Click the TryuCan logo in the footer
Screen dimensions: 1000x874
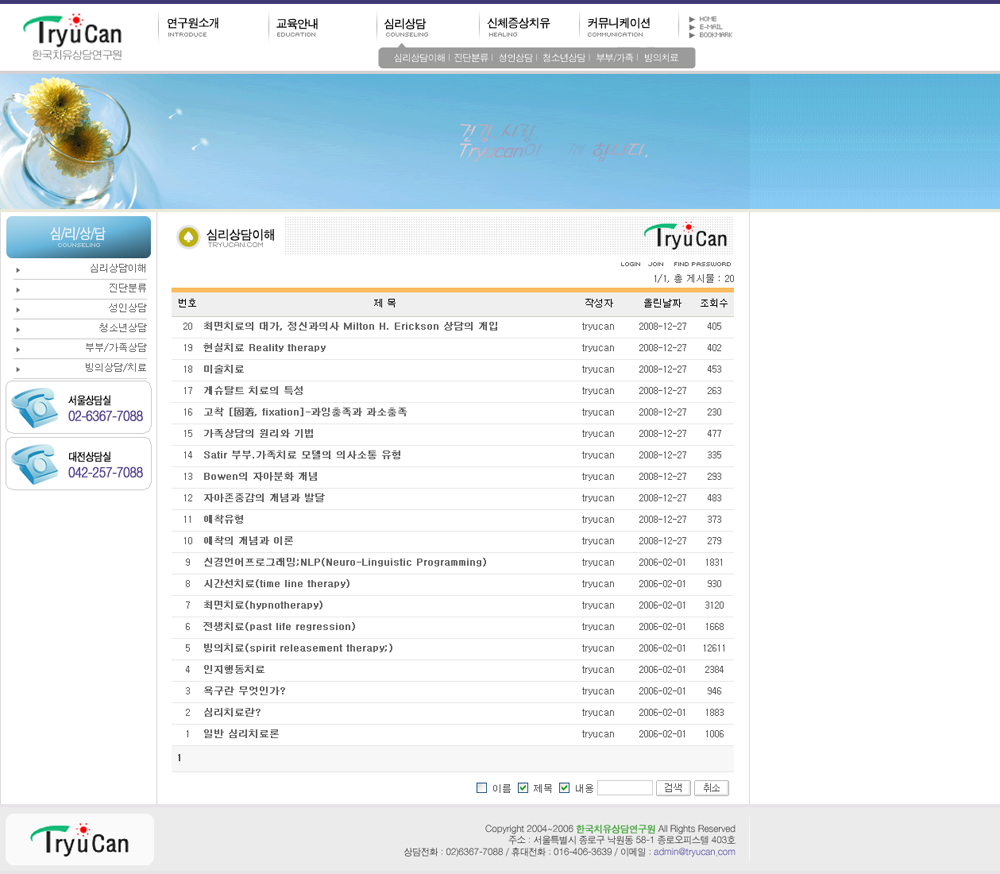[80, 839]
